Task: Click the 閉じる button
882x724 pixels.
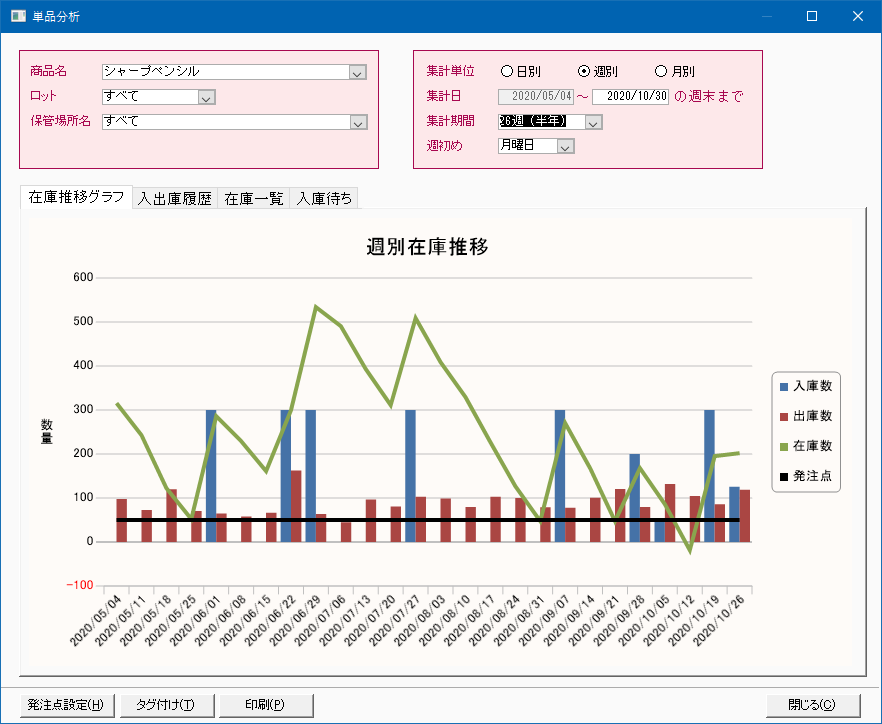Action: point(811,704)
